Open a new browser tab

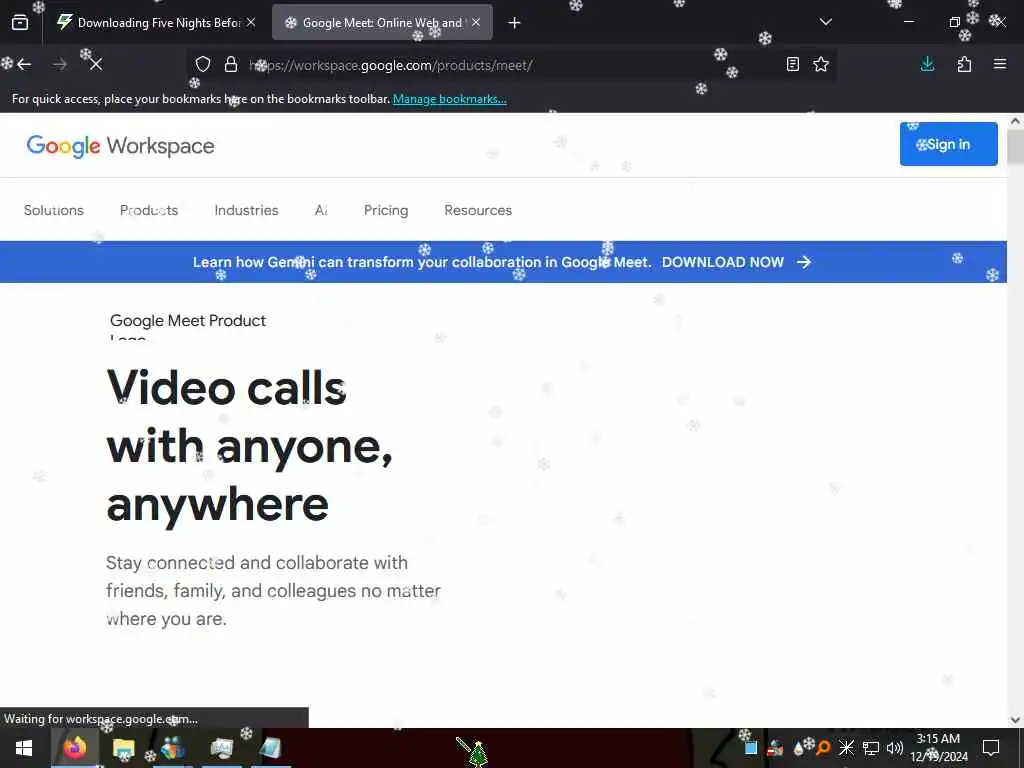coord(515,23)
